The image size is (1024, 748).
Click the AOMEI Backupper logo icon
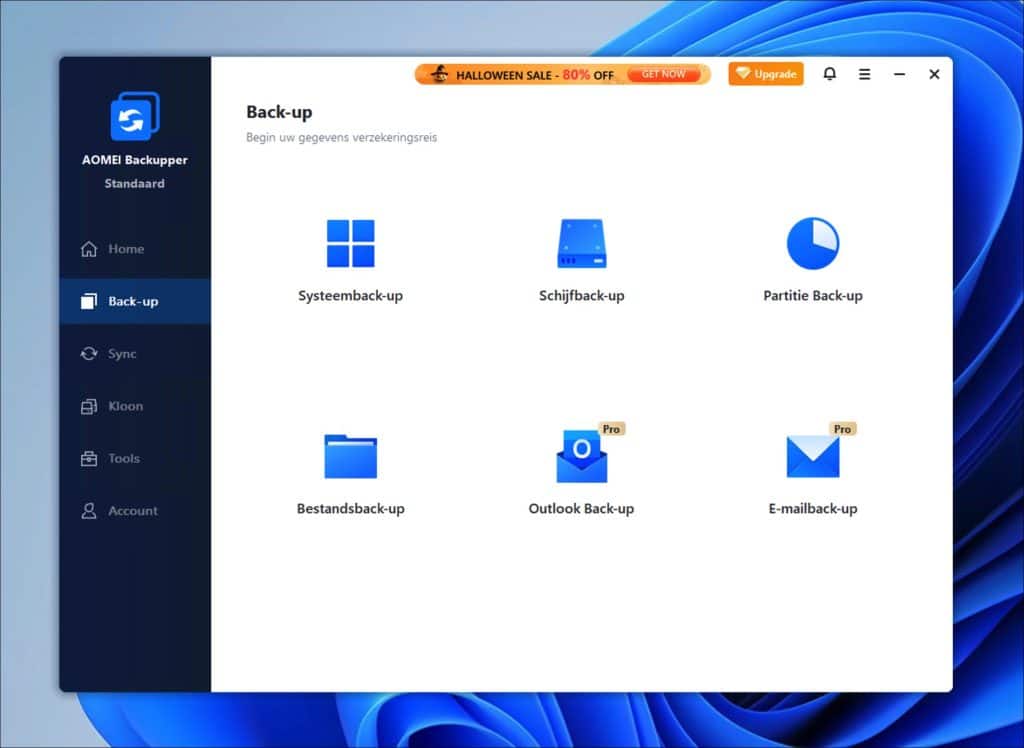point(134,116)
